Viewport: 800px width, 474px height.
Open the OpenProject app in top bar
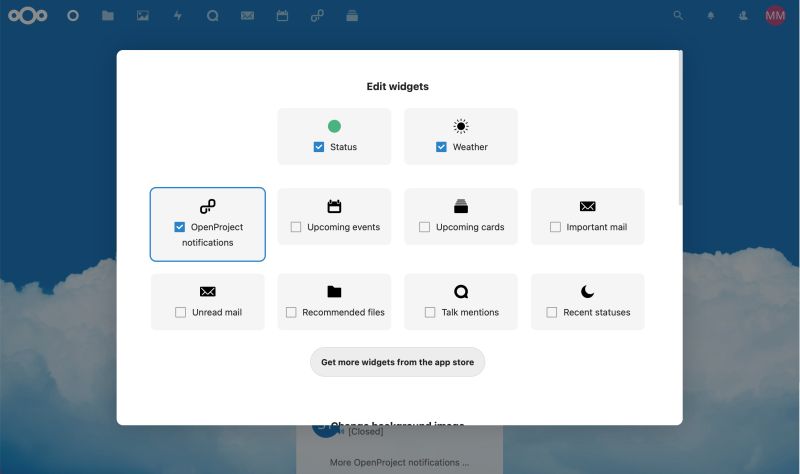point(317,16)
